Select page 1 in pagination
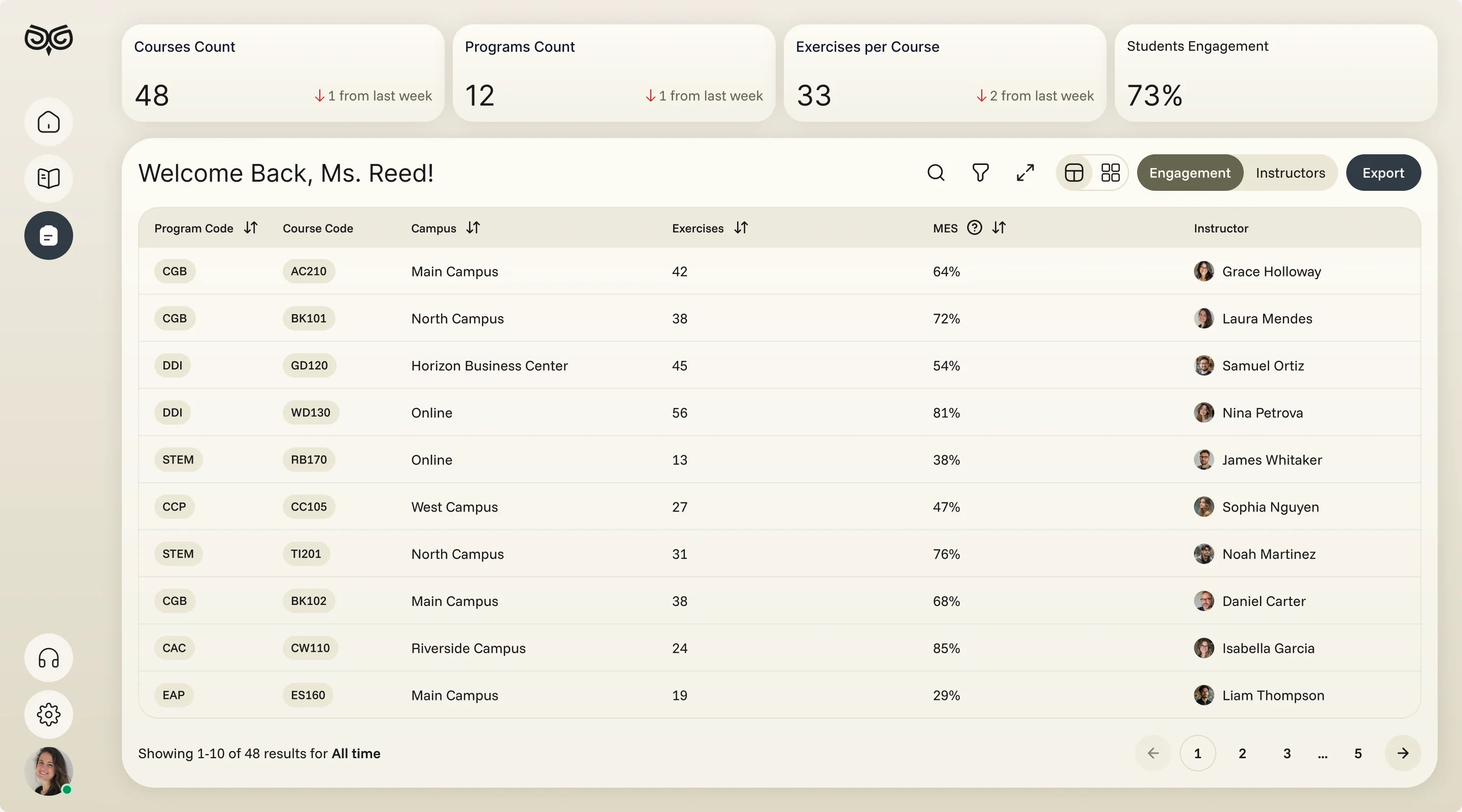 pos(1198,754)
